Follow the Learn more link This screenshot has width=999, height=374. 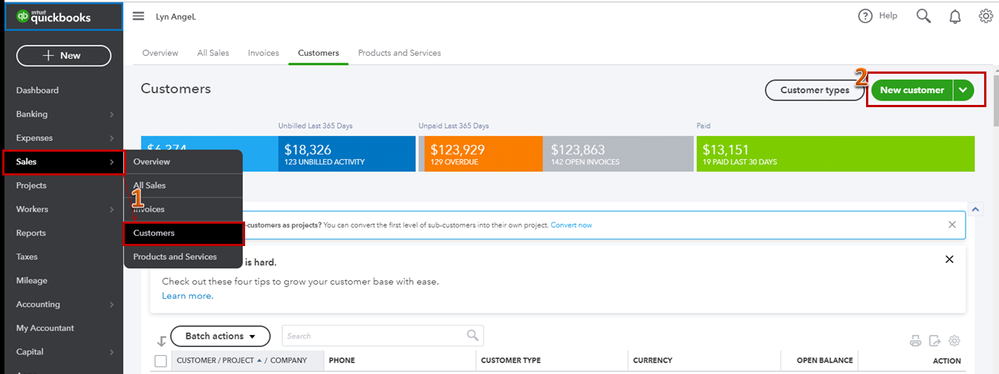(x=187, y=296)
